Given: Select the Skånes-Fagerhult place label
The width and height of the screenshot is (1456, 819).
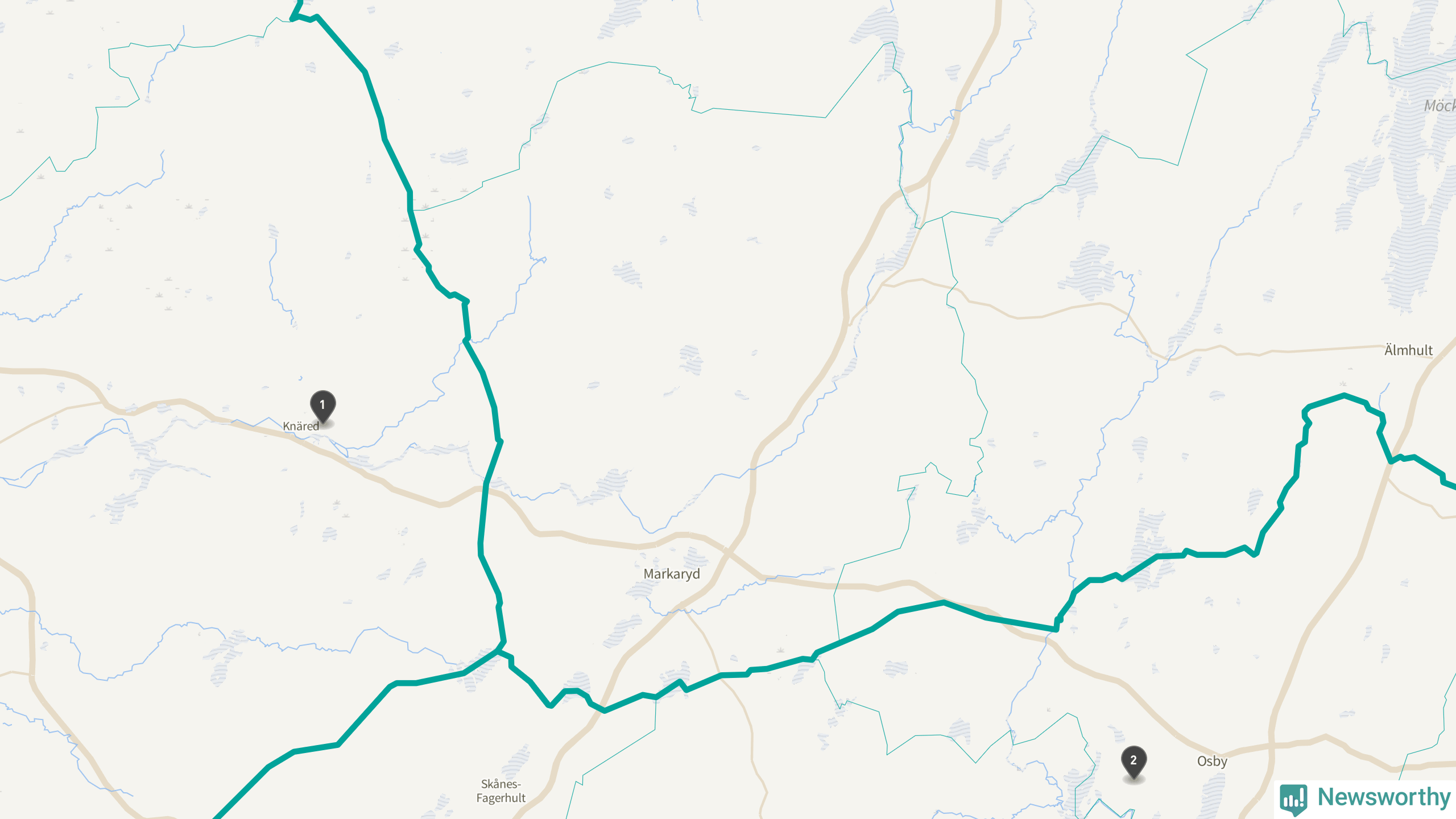Looking at the screenshot, I should tap(500, 791).
